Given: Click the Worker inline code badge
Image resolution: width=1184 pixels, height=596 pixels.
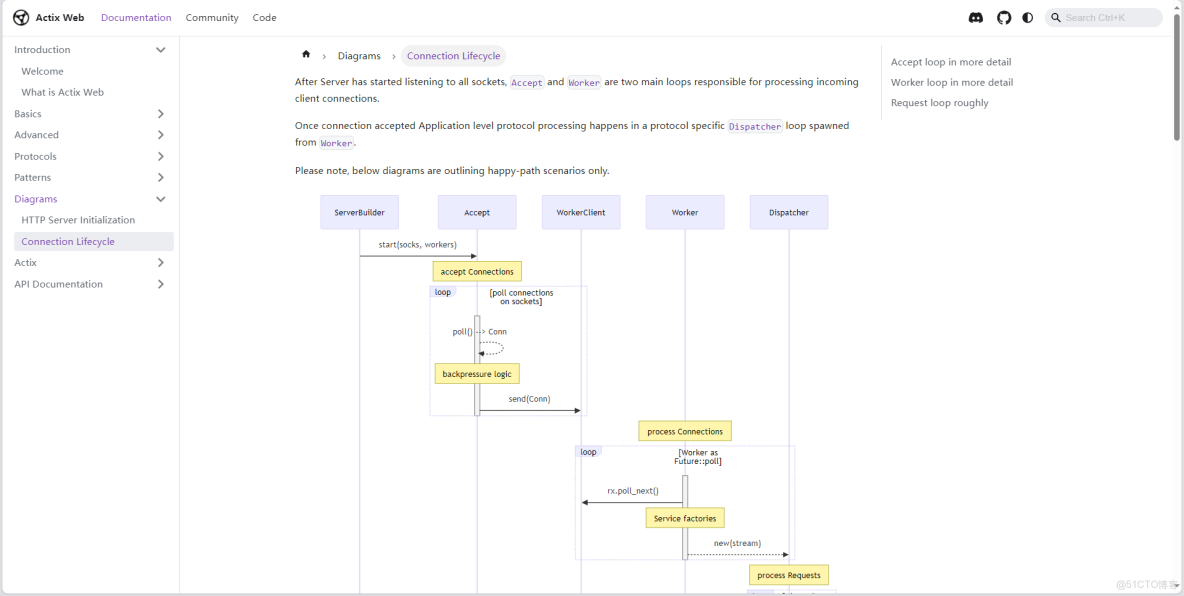Looking at the screenshot, I should (584, 82).
